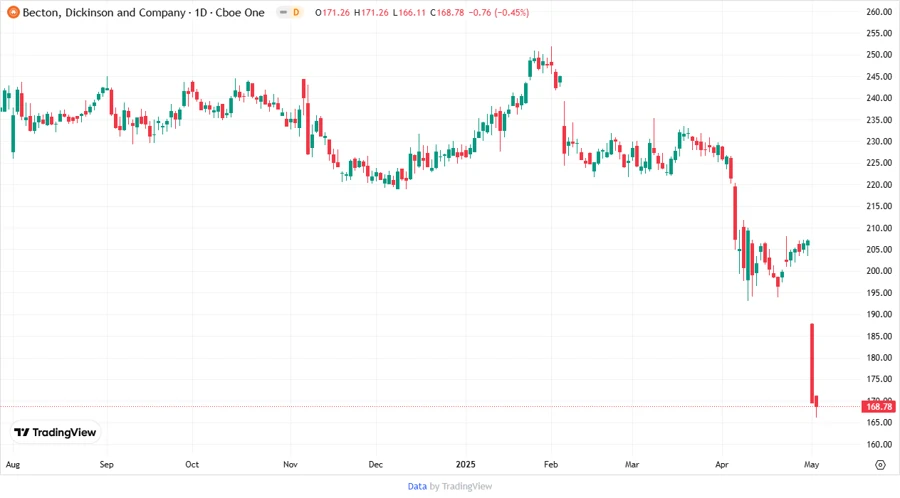Click the orange Becton Dickinson symbol logo
900x498 pixels.
pos(13,12)
